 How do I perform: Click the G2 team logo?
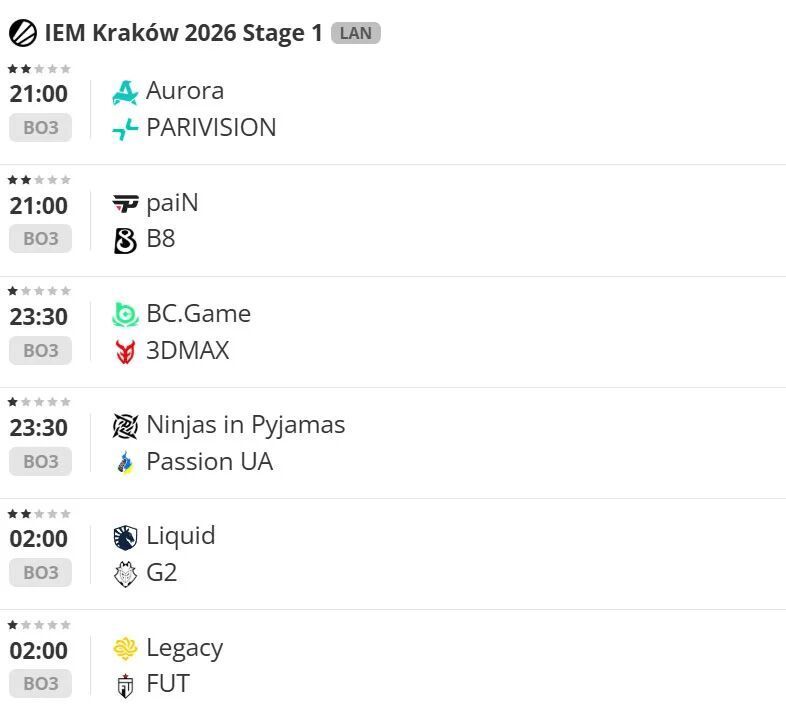pyautogui.click(x=125, y=574)
